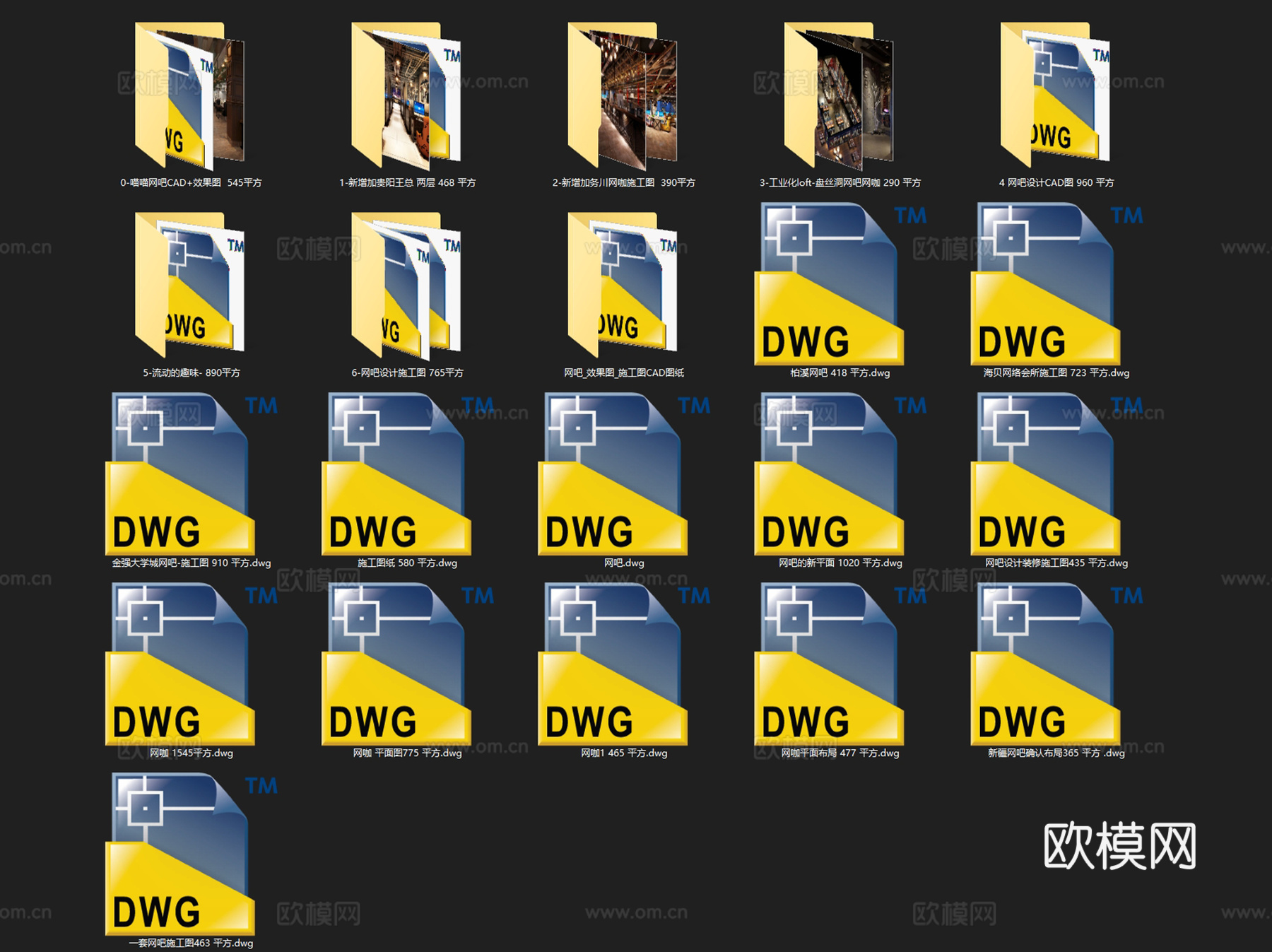Select the 5-流动的趣味- 890平方 folder icon

(x=189, y=285)
